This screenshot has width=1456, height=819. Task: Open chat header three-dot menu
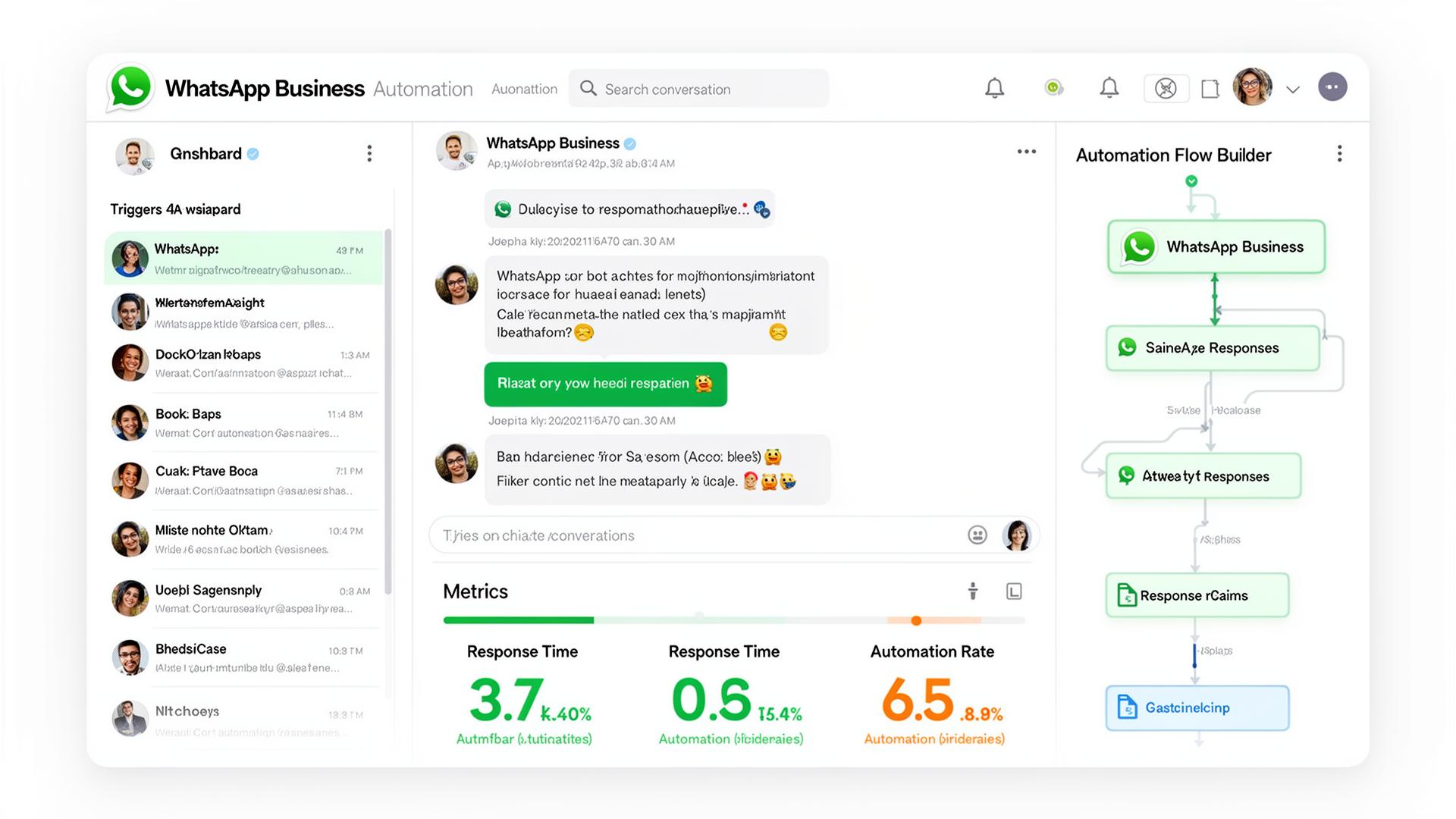pyautogui.click(x=1026, y=152)
